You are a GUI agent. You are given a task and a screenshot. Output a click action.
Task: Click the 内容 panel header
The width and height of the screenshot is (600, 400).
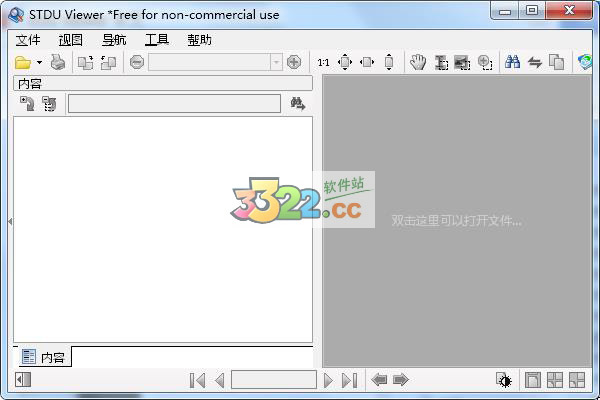pos(163,83)
